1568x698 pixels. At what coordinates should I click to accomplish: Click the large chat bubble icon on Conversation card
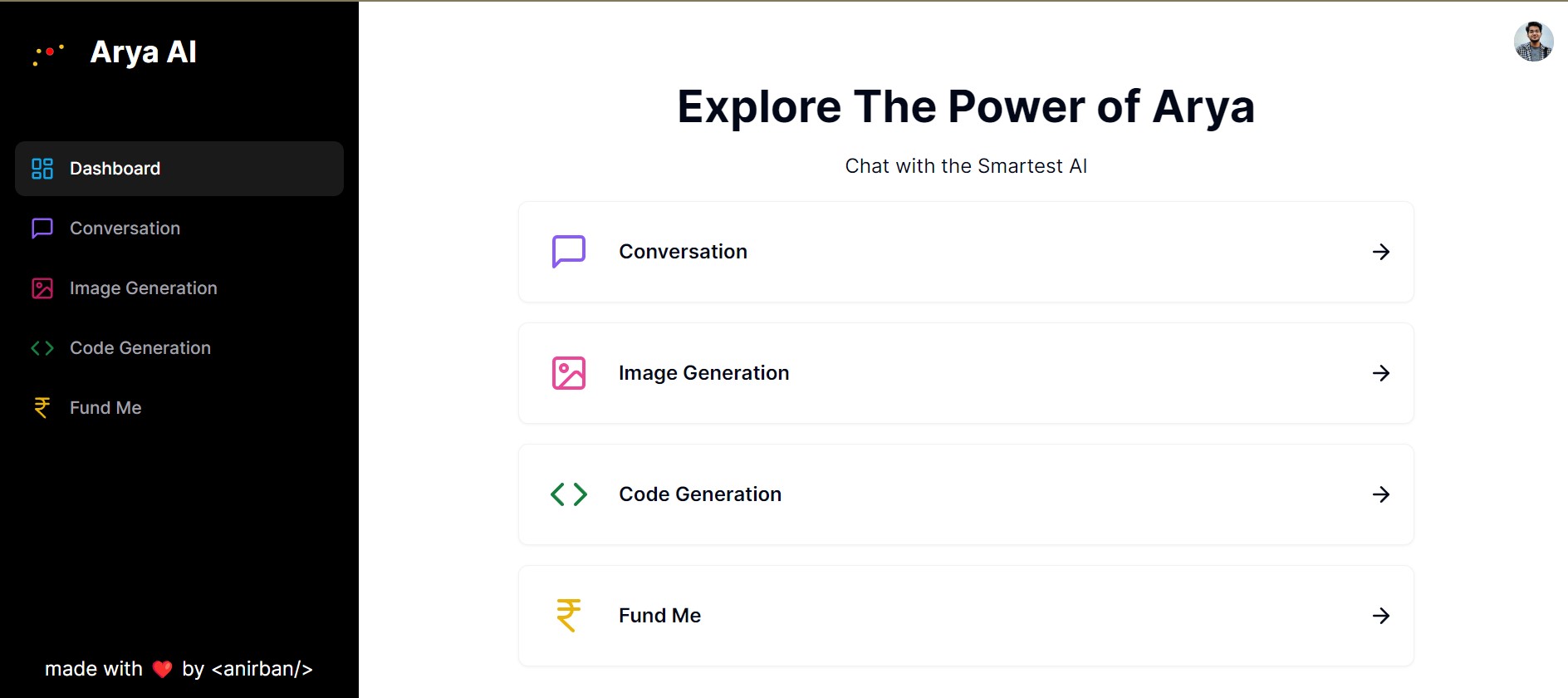pyautogui.click(x=569, y=252)
